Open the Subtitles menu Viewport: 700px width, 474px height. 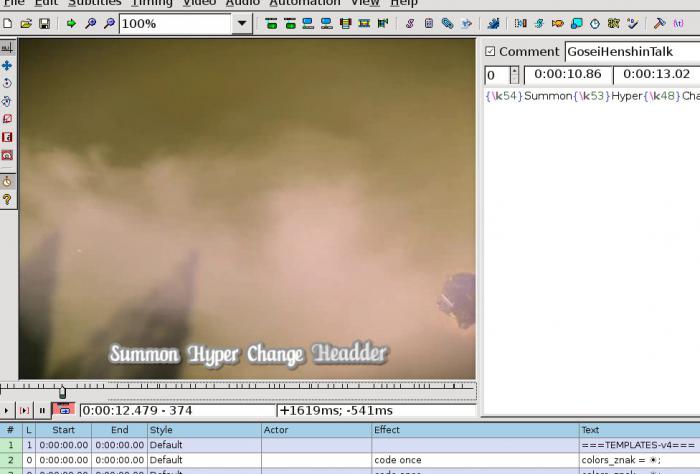pos(95,3)
